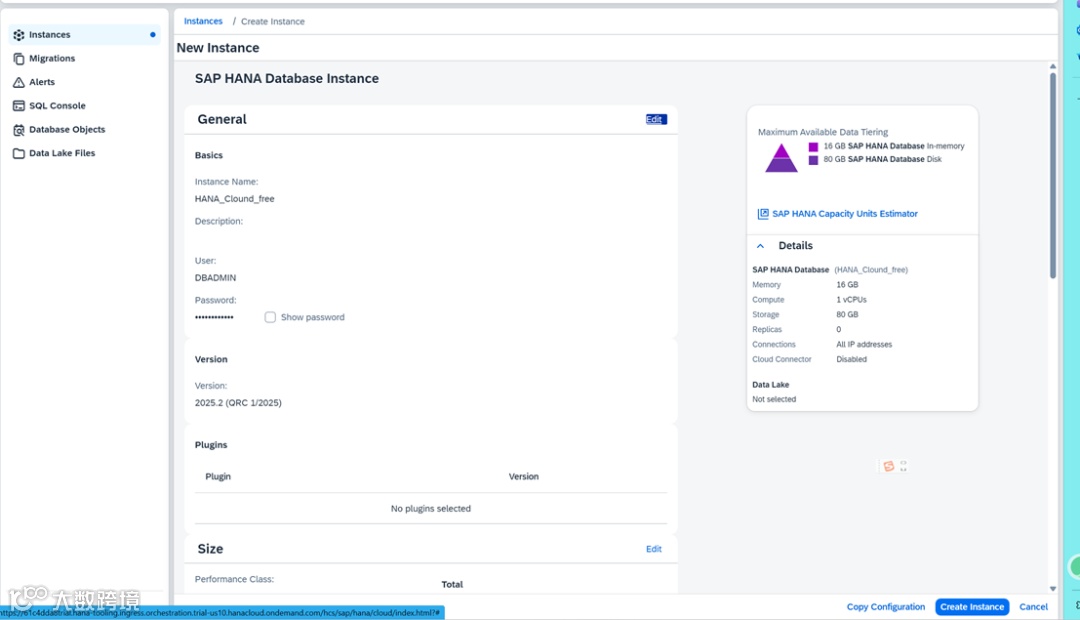Open SAP HANA Capacity Units Estimator link

coord(845,214)
